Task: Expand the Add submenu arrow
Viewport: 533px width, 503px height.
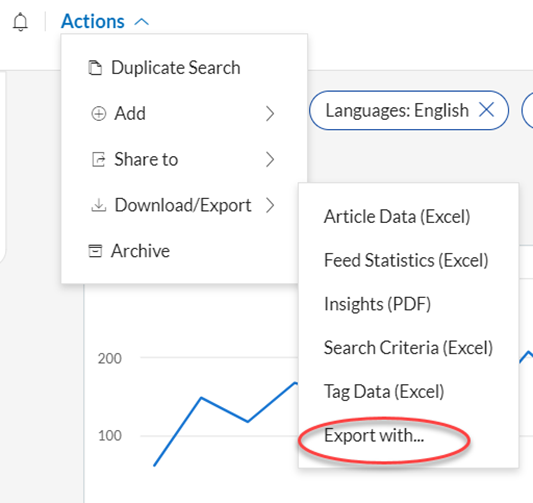Action: tap(270, 114)
